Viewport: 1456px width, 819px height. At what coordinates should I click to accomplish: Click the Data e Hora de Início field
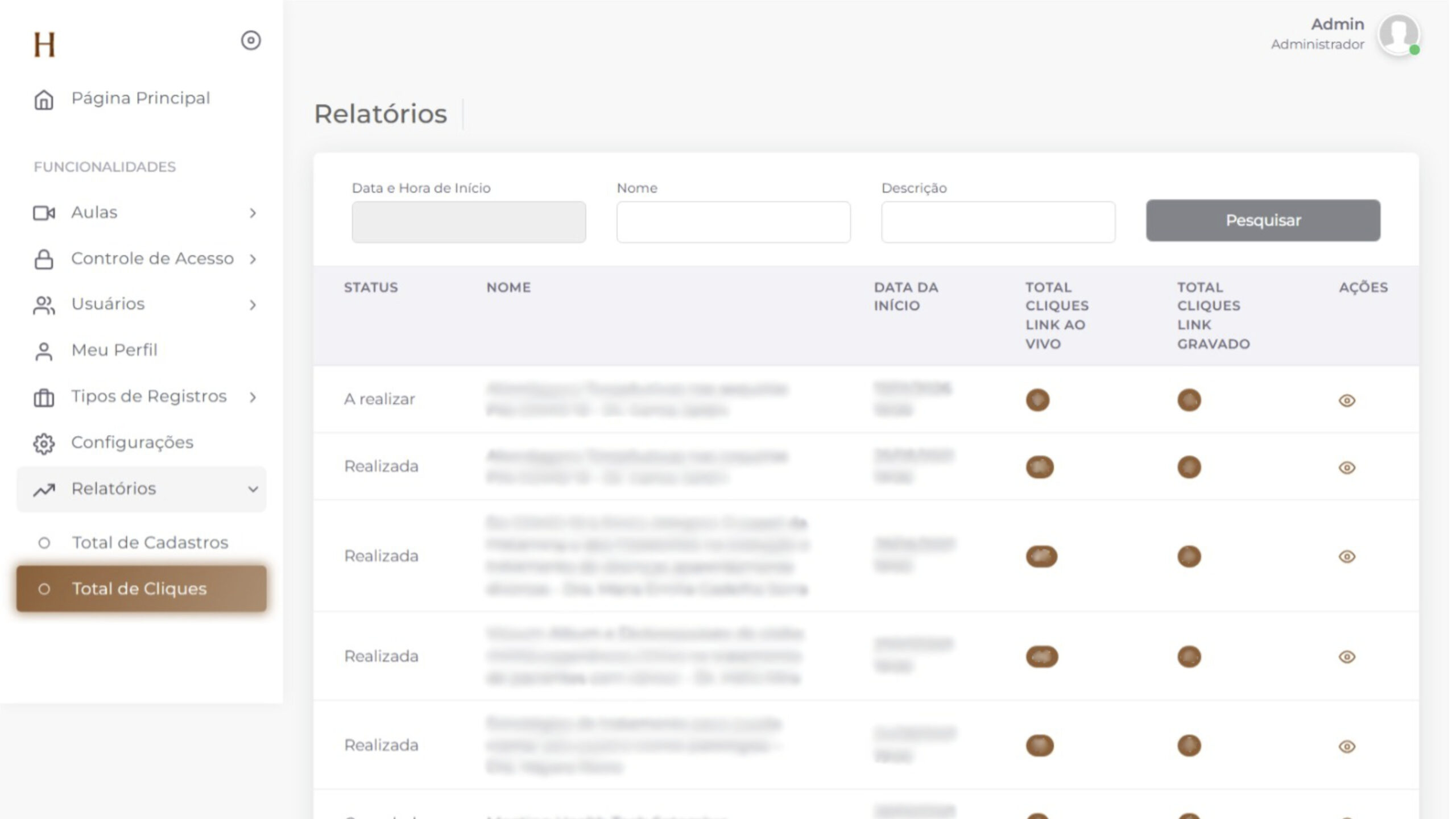[x=469, y=222]
